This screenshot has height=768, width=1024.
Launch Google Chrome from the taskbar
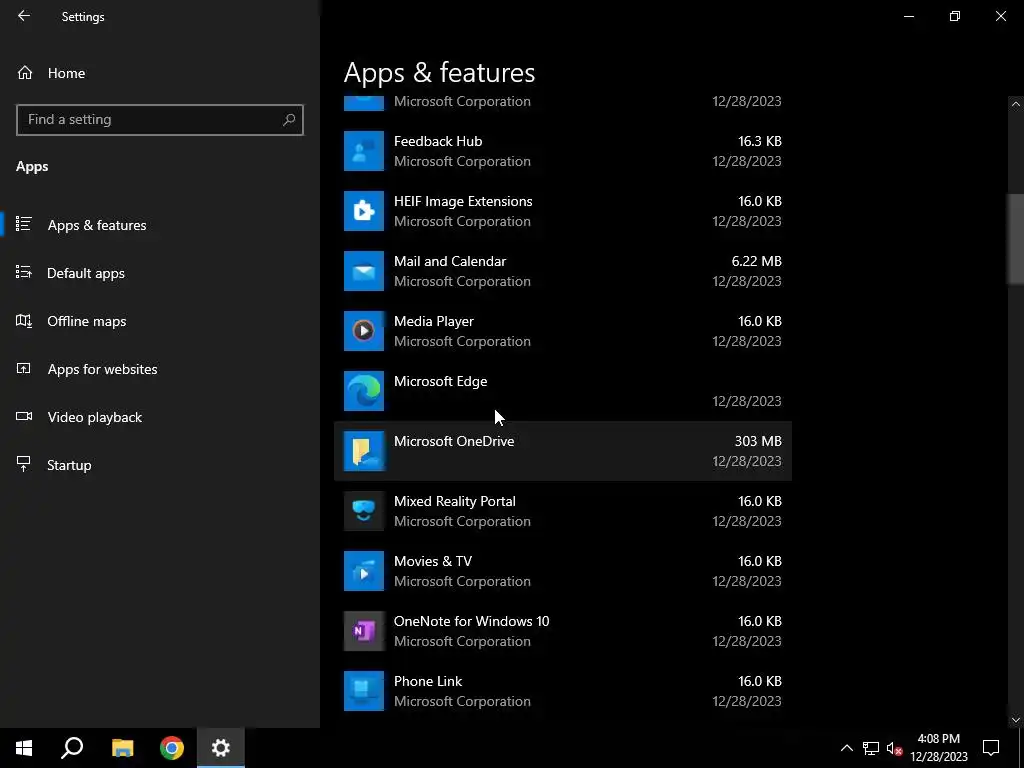tap(172, 748)
